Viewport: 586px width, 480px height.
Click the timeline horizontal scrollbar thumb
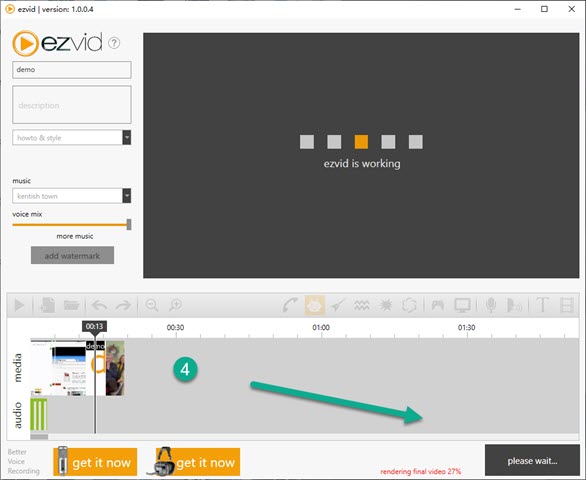[x=39, y=437]
